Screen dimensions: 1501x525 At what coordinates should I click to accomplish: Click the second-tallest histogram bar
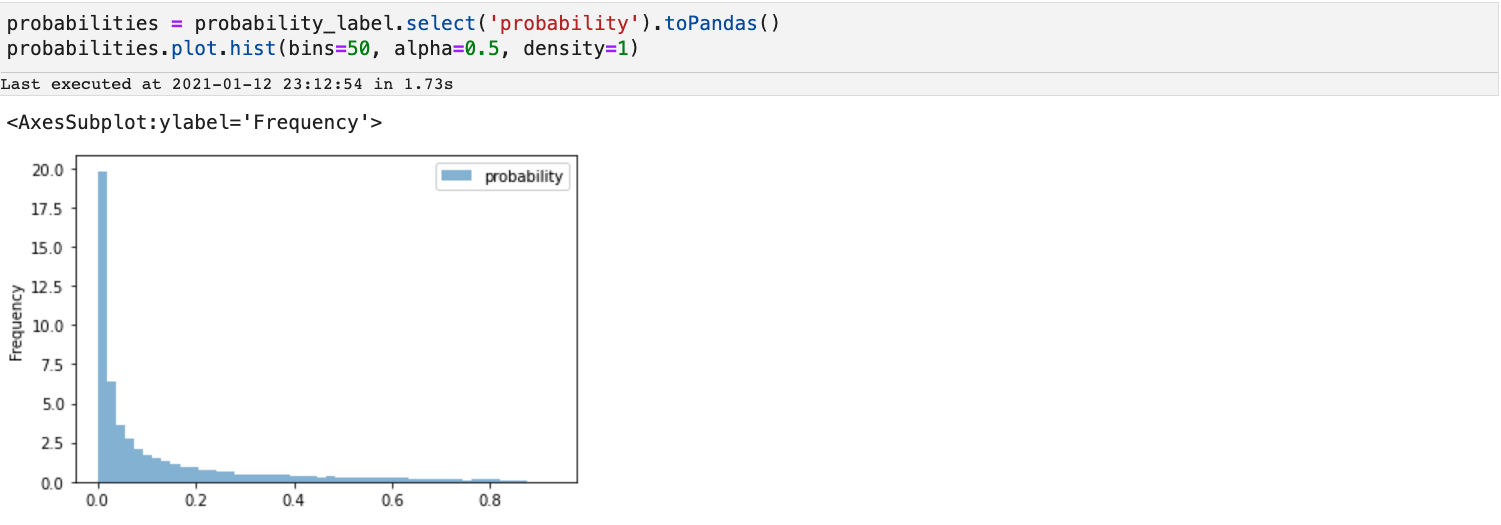tap(111, 432)
